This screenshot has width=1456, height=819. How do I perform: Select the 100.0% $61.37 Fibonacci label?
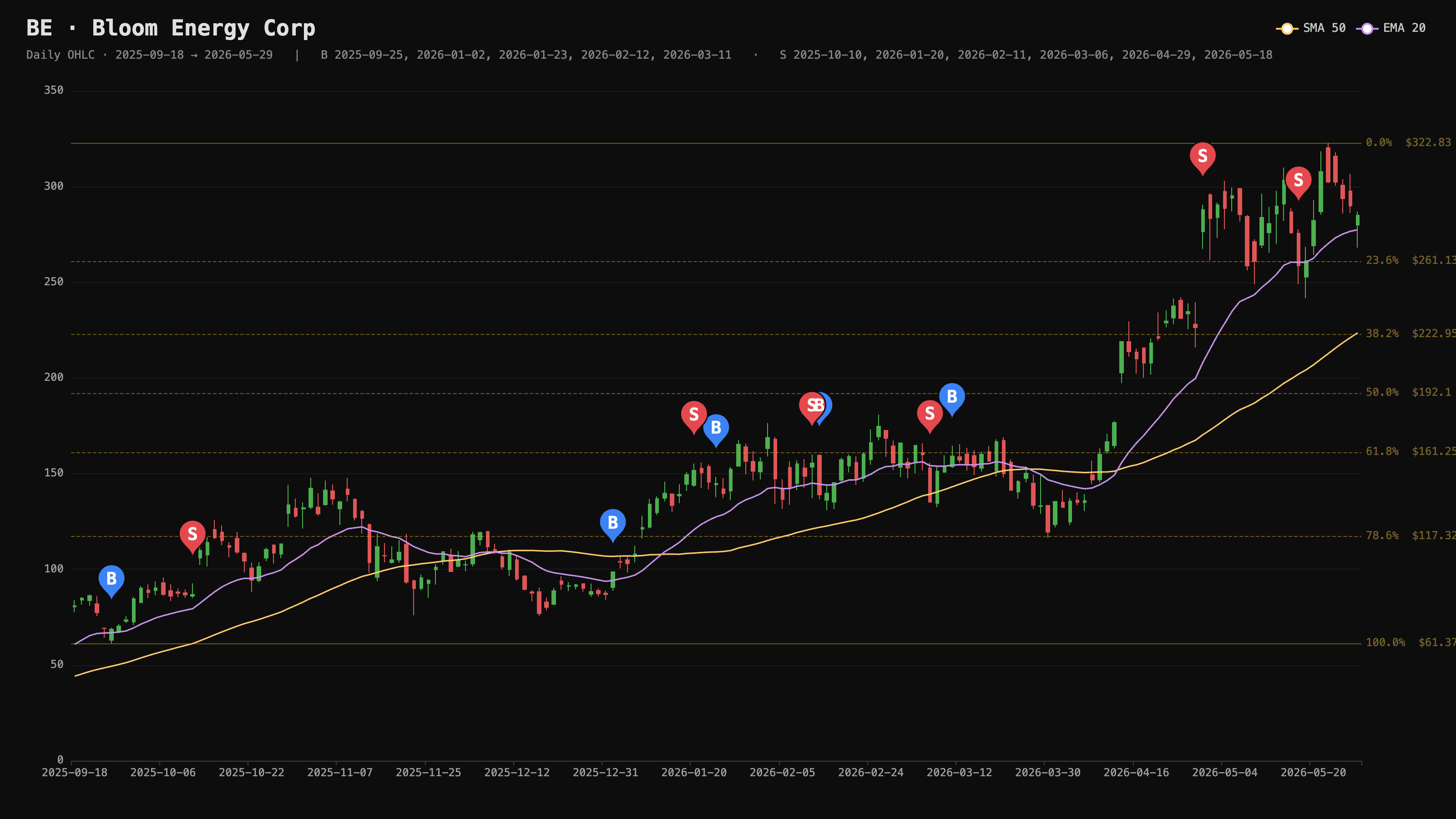tap(1411, 642)
